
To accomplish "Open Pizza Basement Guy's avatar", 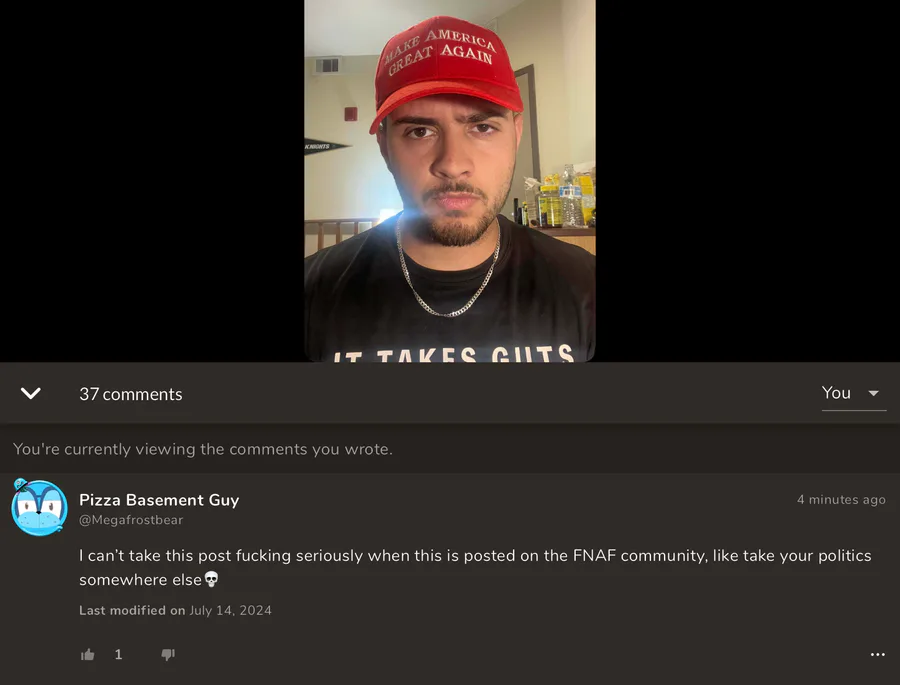I will 40,508.
